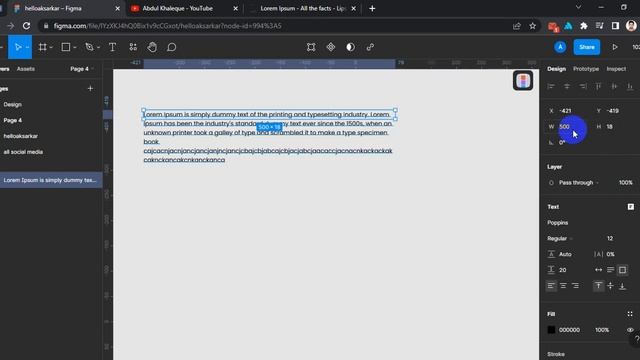Set vertical text align middle
The image size is (640, 360).
pyautogui.click(x=611, y=286)
